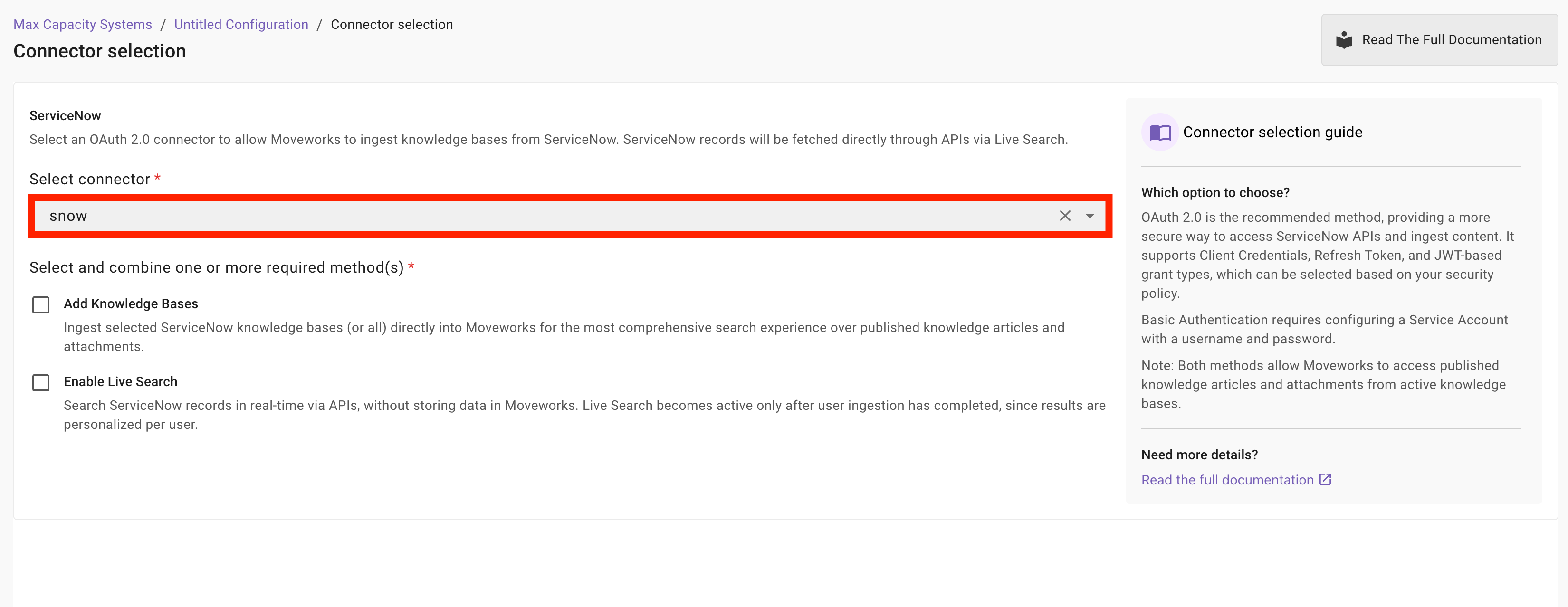Go to Untitled Configuration breadcrumb
This screenshot has width=1568, height=607.
[241, 24]
